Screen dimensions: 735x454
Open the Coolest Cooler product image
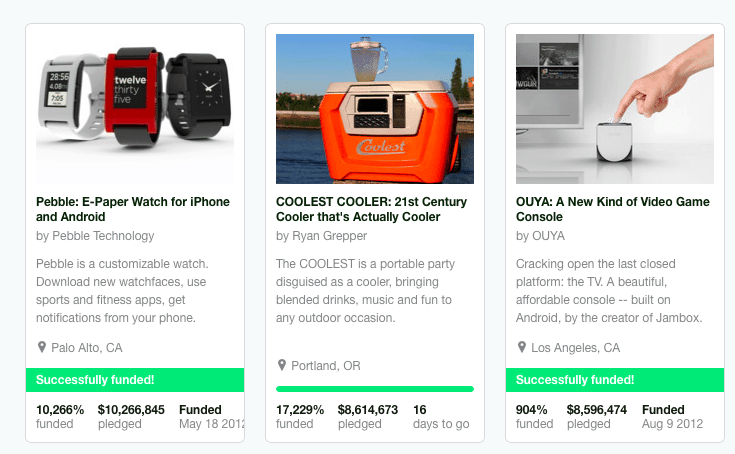coord(375,108)
